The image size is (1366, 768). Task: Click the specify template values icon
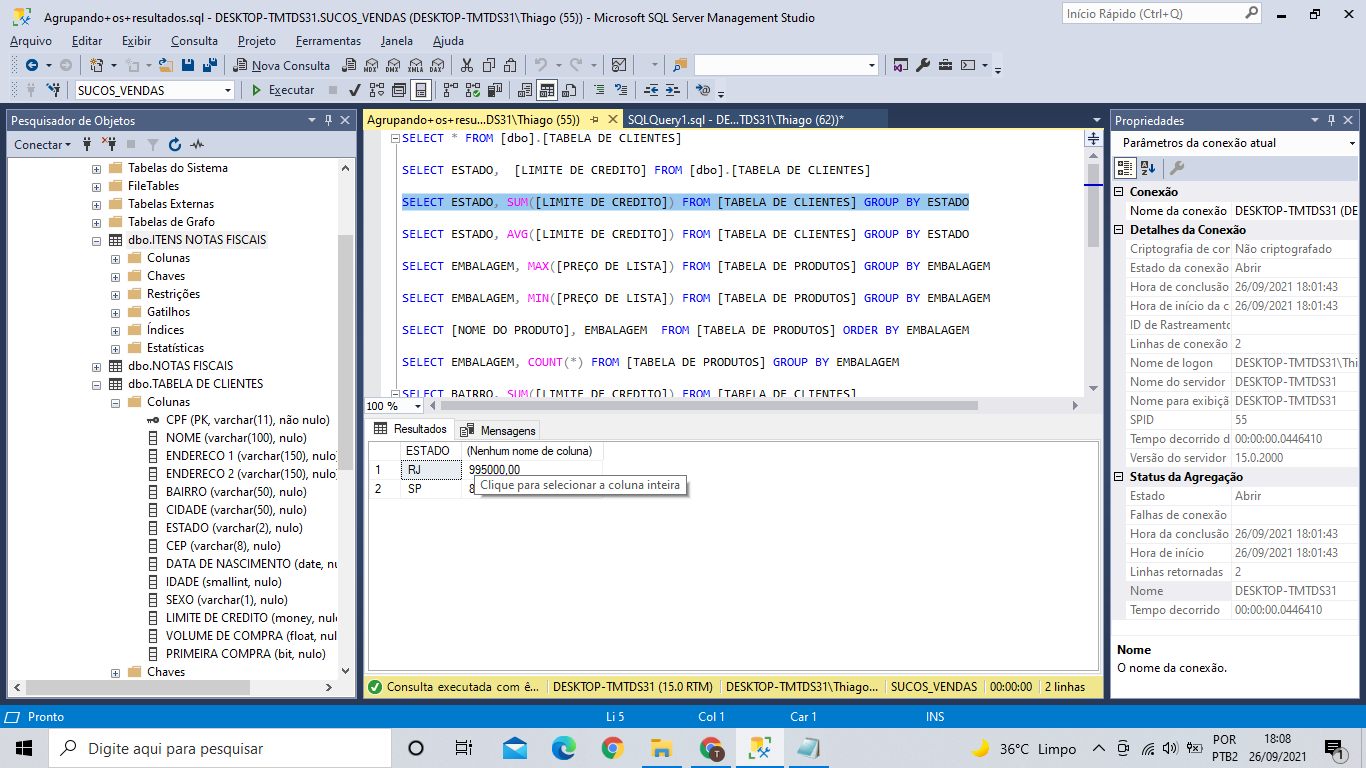point(703,90)
